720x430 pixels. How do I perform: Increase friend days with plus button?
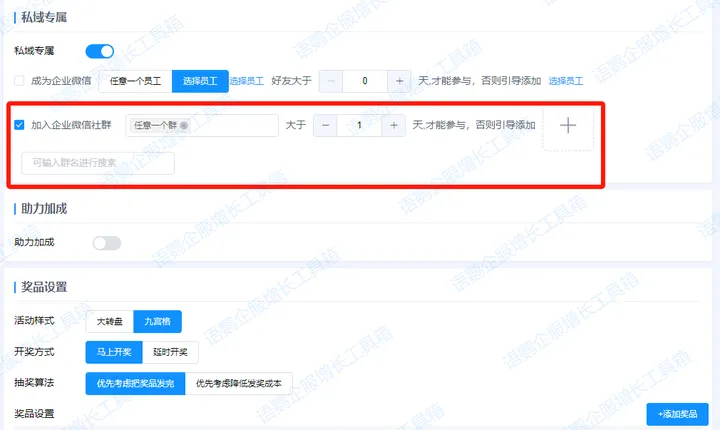399,81
